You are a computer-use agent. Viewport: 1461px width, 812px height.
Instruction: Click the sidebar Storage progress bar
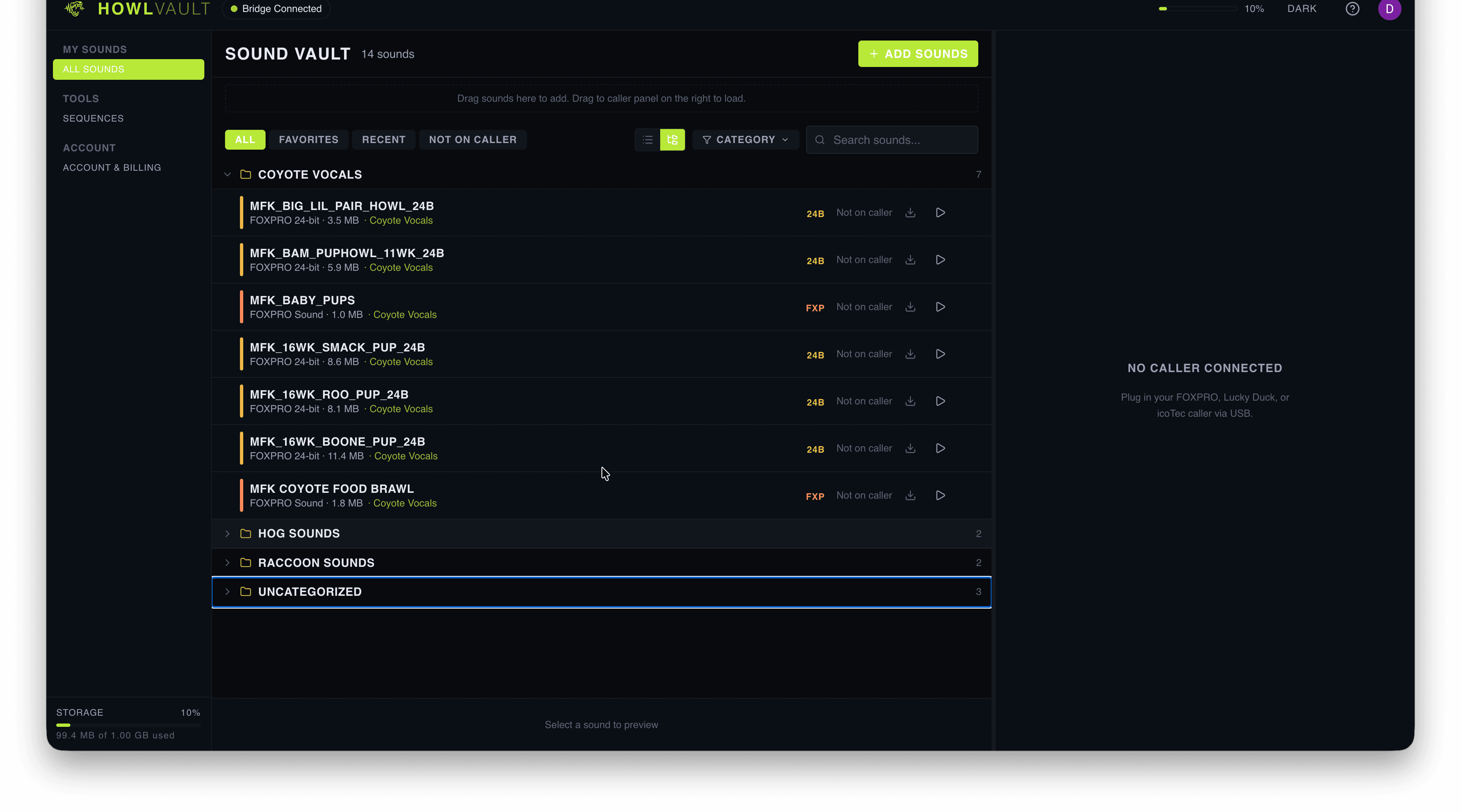[128, 725]
